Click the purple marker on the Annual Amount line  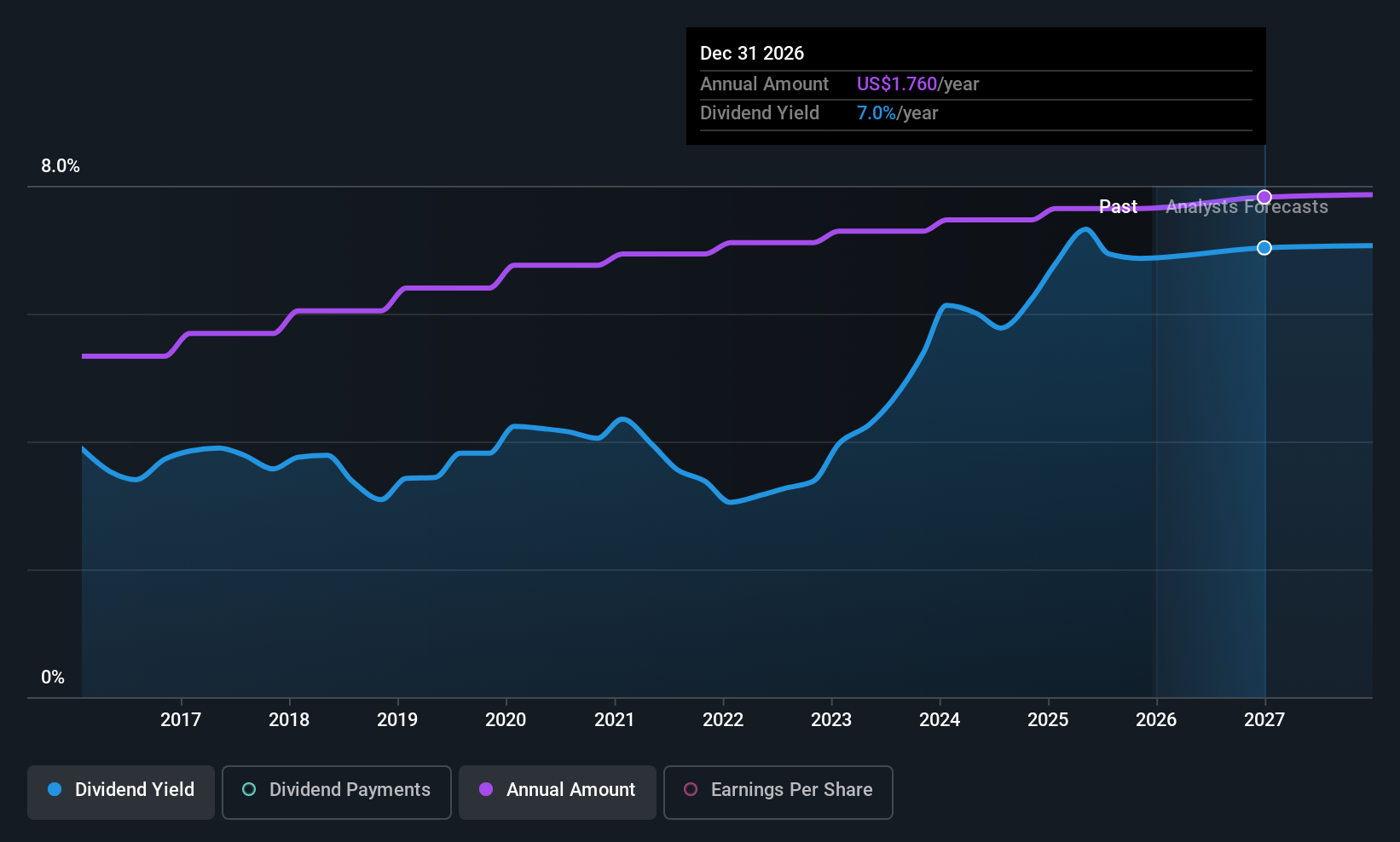1264,197
